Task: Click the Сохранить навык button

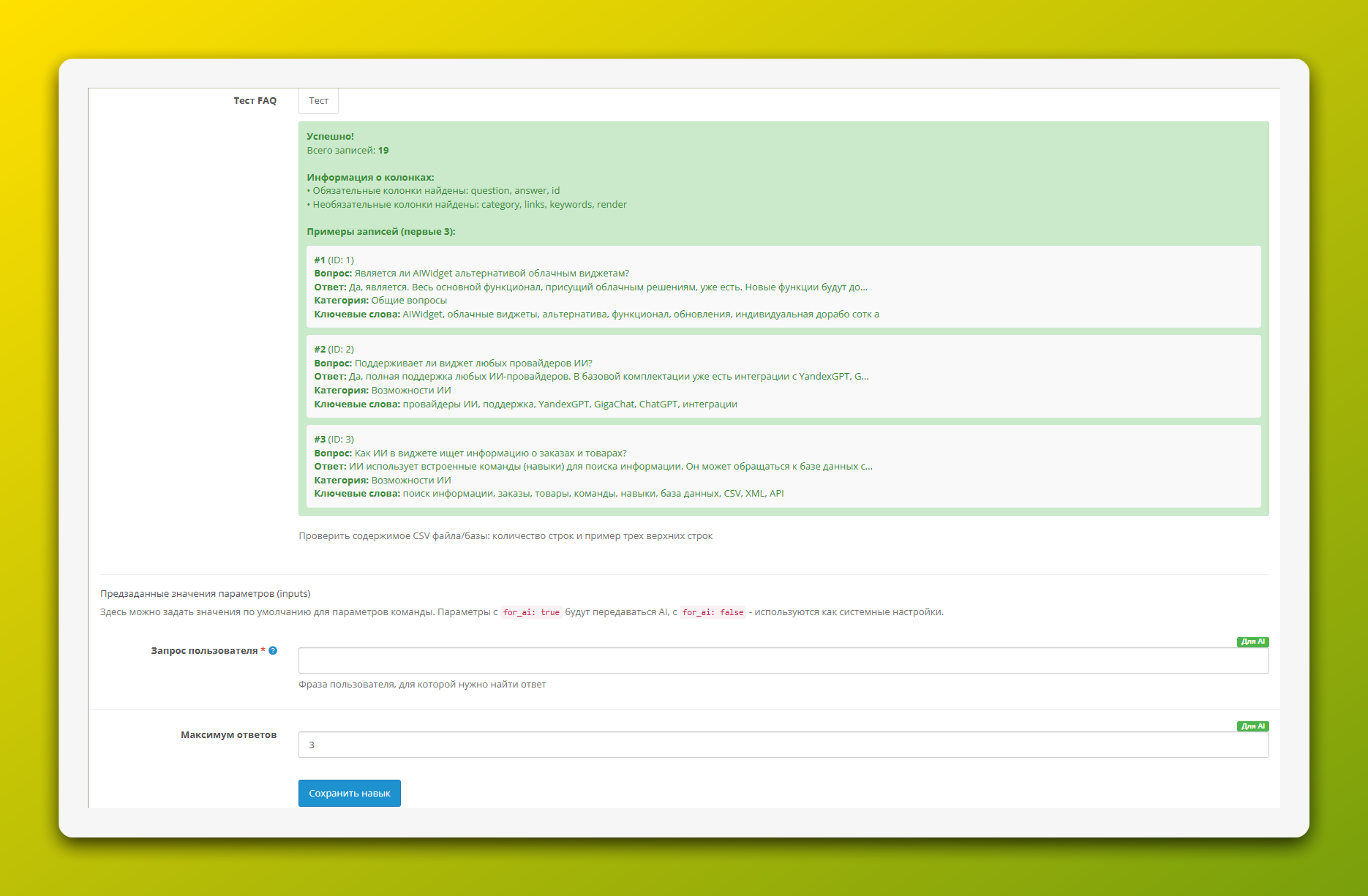Action: 349,793
